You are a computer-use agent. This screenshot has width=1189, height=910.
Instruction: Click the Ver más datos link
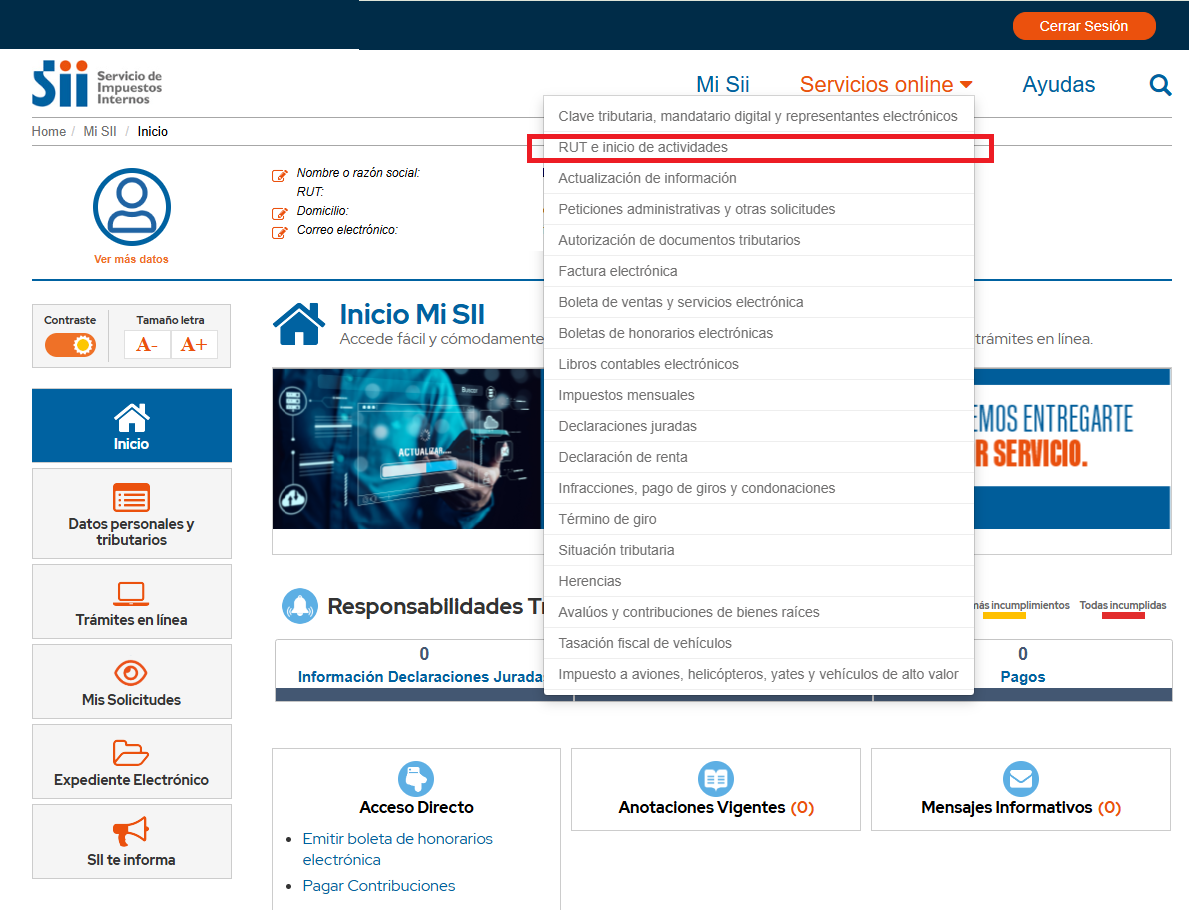(x=131, y=259)
